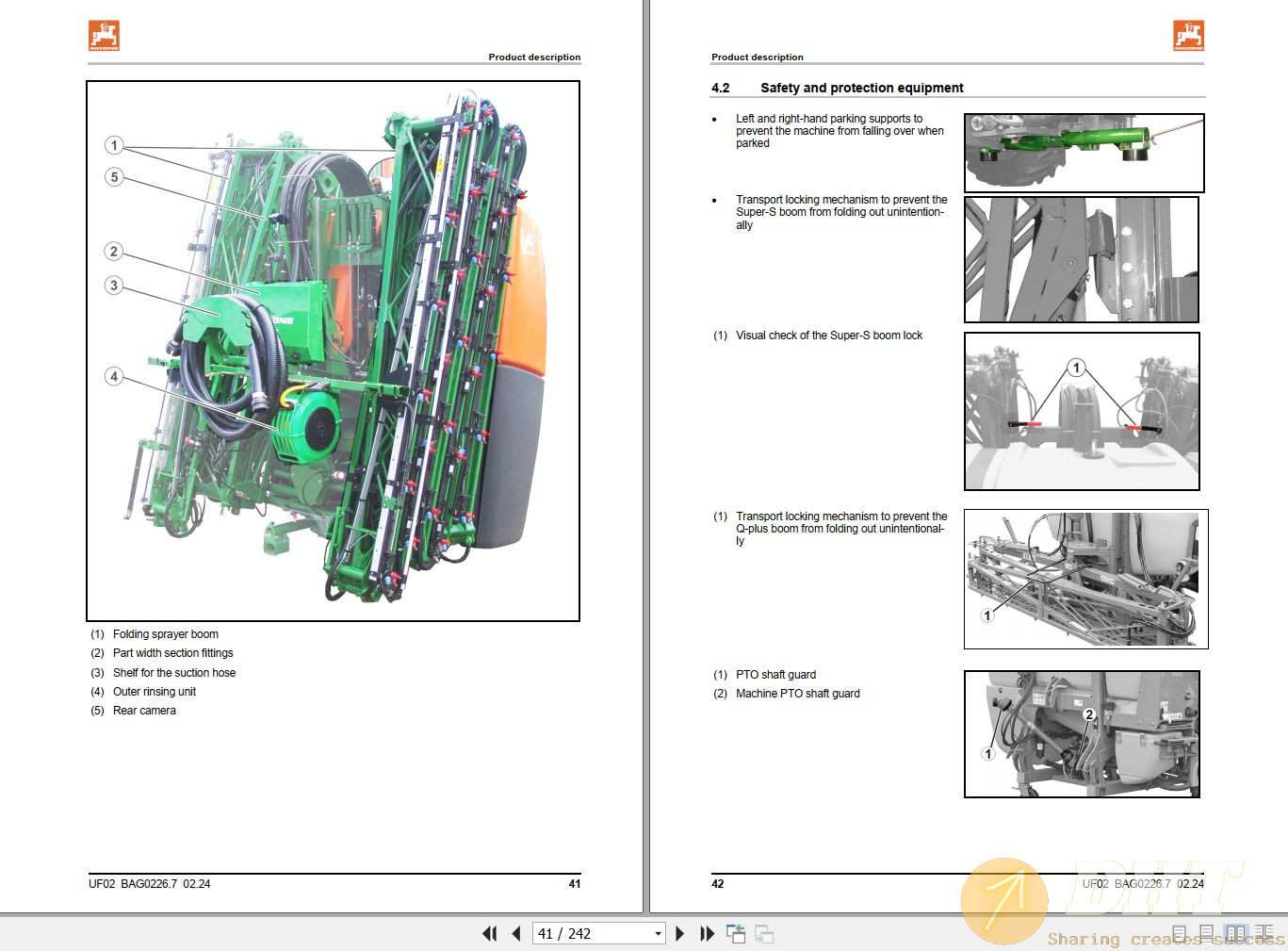Click the Super-S boom lock visual check image
Viewport: 1288px width, 951px height.
(x=1082, y=411)
